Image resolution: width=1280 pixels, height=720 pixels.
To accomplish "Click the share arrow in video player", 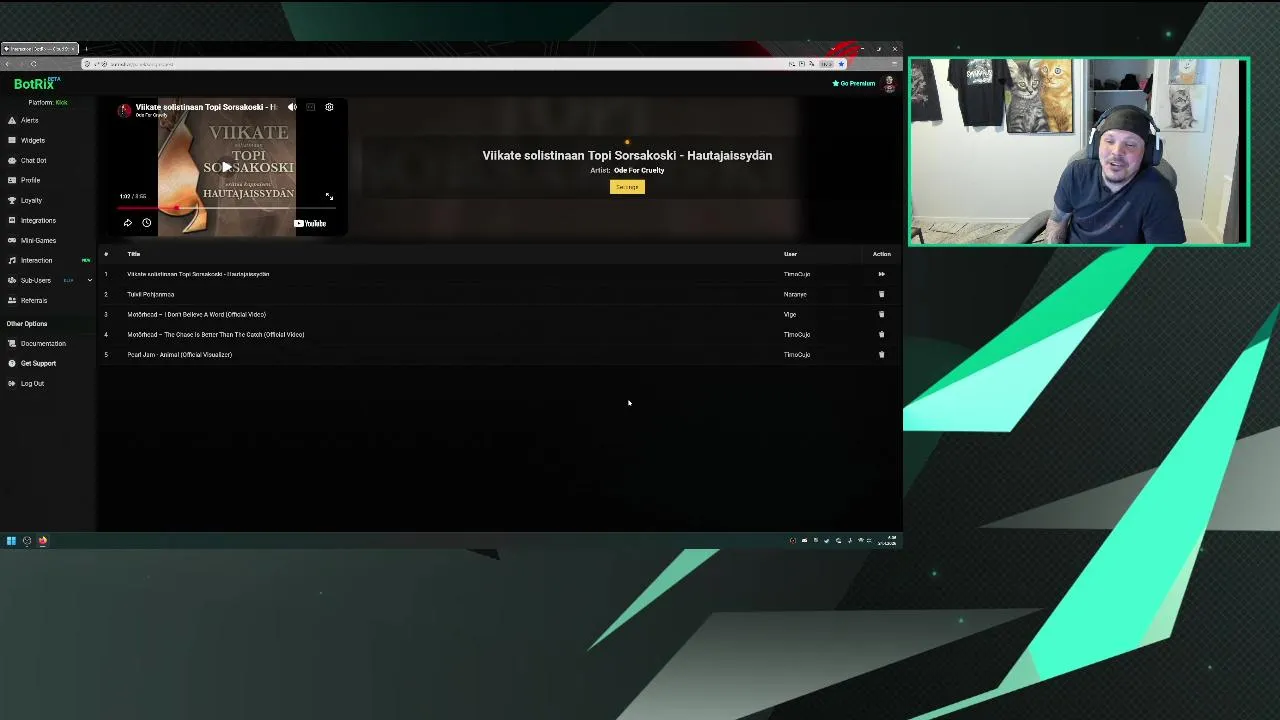I will pos(128,223).
